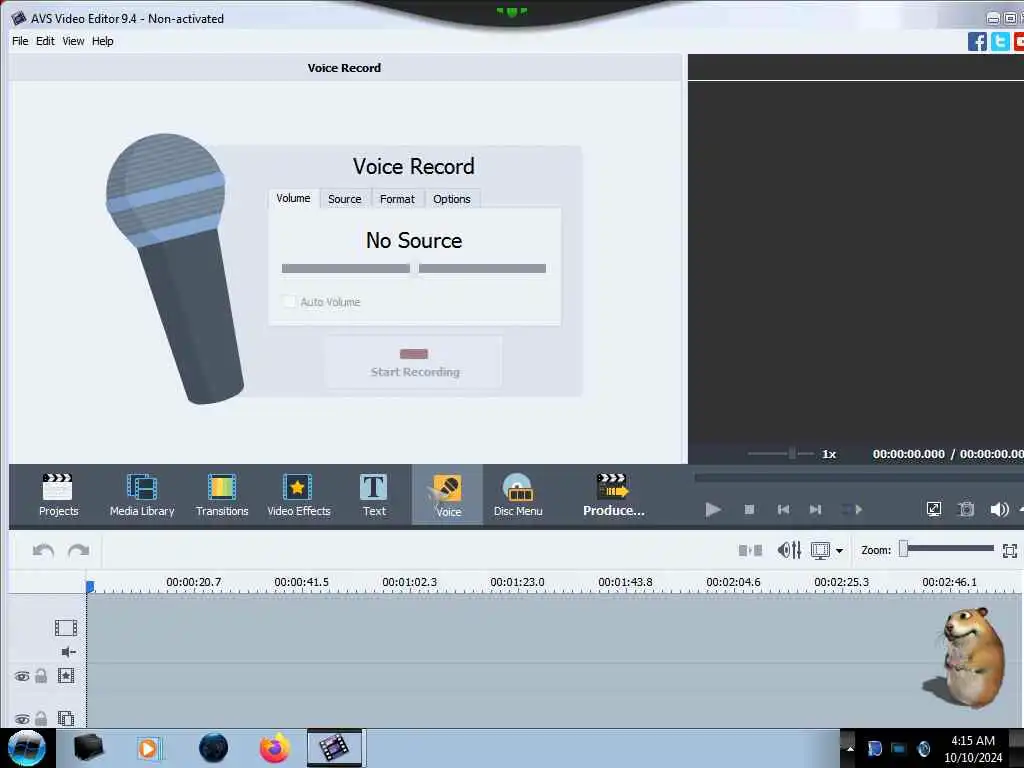1024x768 pixels.
Task: Open the Video Effects panel
Action: (x=298, y=495)
